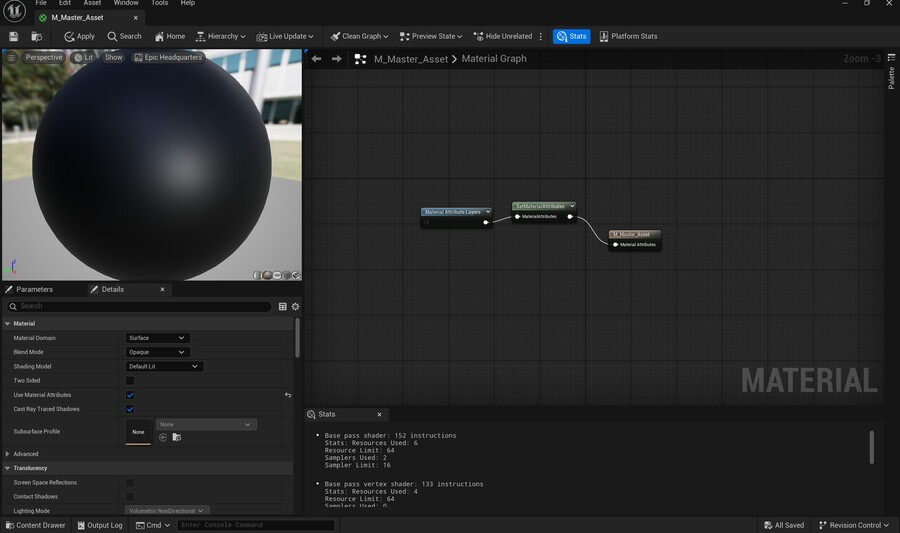
Task: Expand the Advanced section
Action: [x=8, y=454]
